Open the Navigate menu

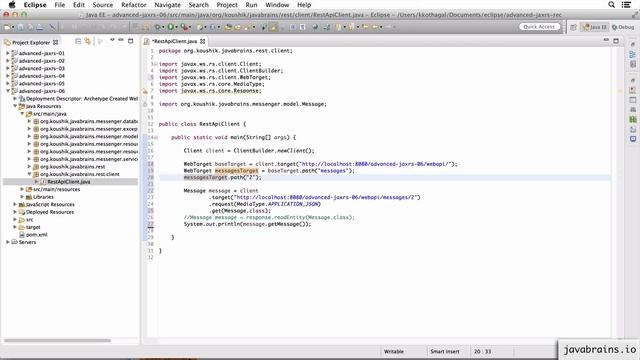point(167,5)
